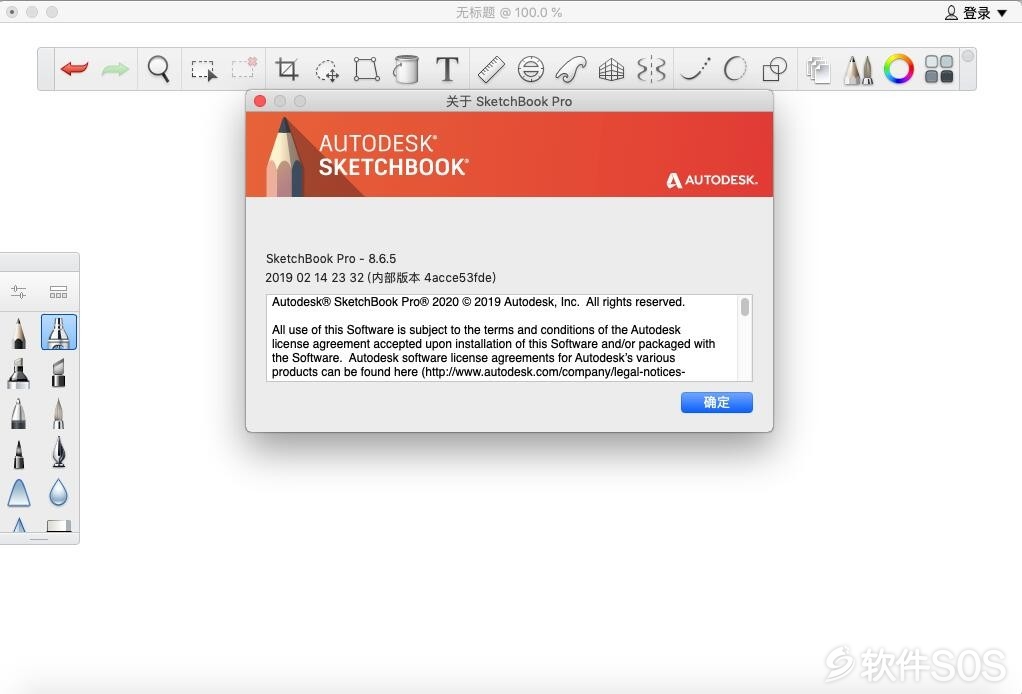
Task: Click the 'SketchBook Pro - 8.6.5' version text
Action: (330, 259)
